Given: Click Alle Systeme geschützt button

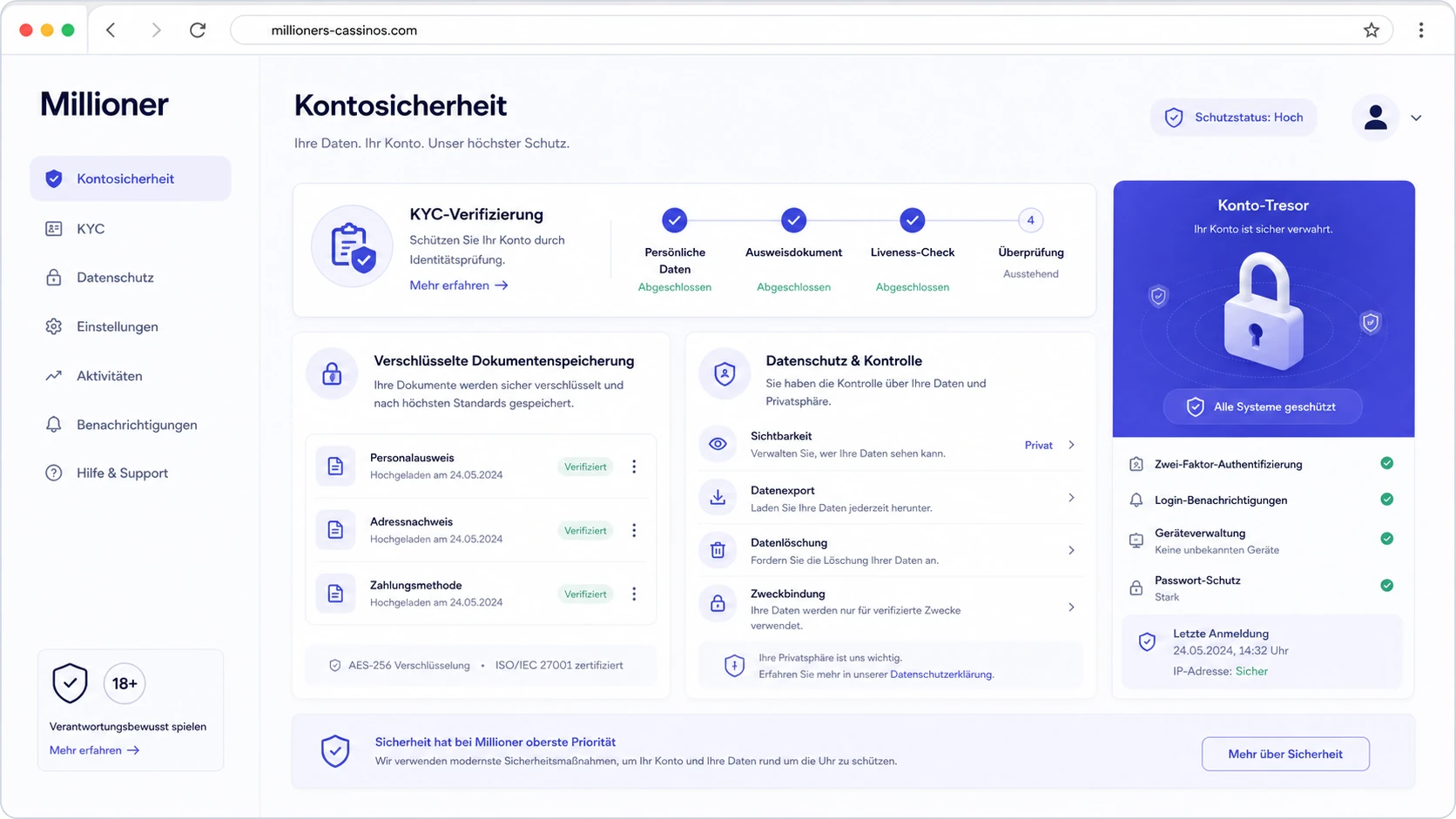Looking at the screenshot, I should pos(1263,406).
